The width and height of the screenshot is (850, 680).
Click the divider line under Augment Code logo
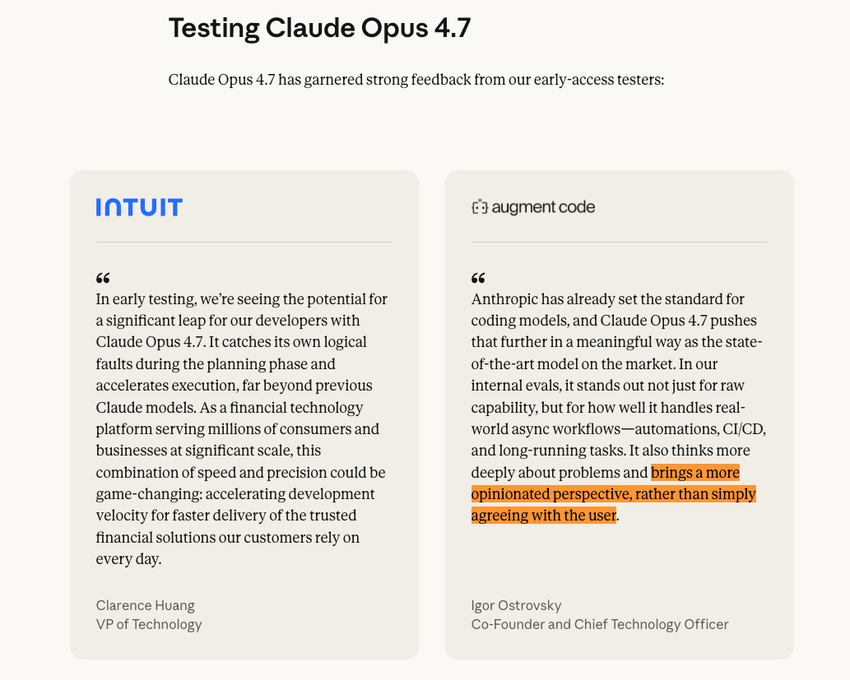[x=619, y=242]
